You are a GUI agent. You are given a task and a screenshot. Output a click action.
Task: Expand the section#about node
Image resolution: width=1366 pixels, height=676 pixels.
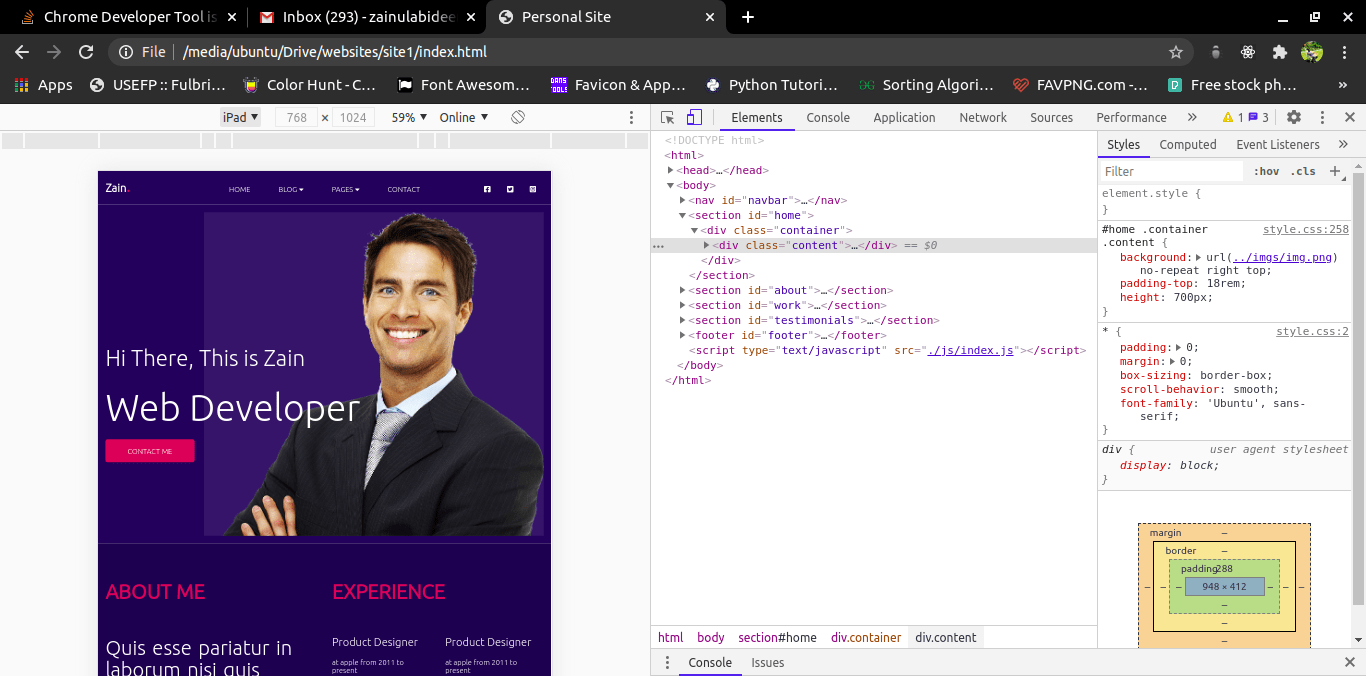pyautogui.click(x=683, y=290)
